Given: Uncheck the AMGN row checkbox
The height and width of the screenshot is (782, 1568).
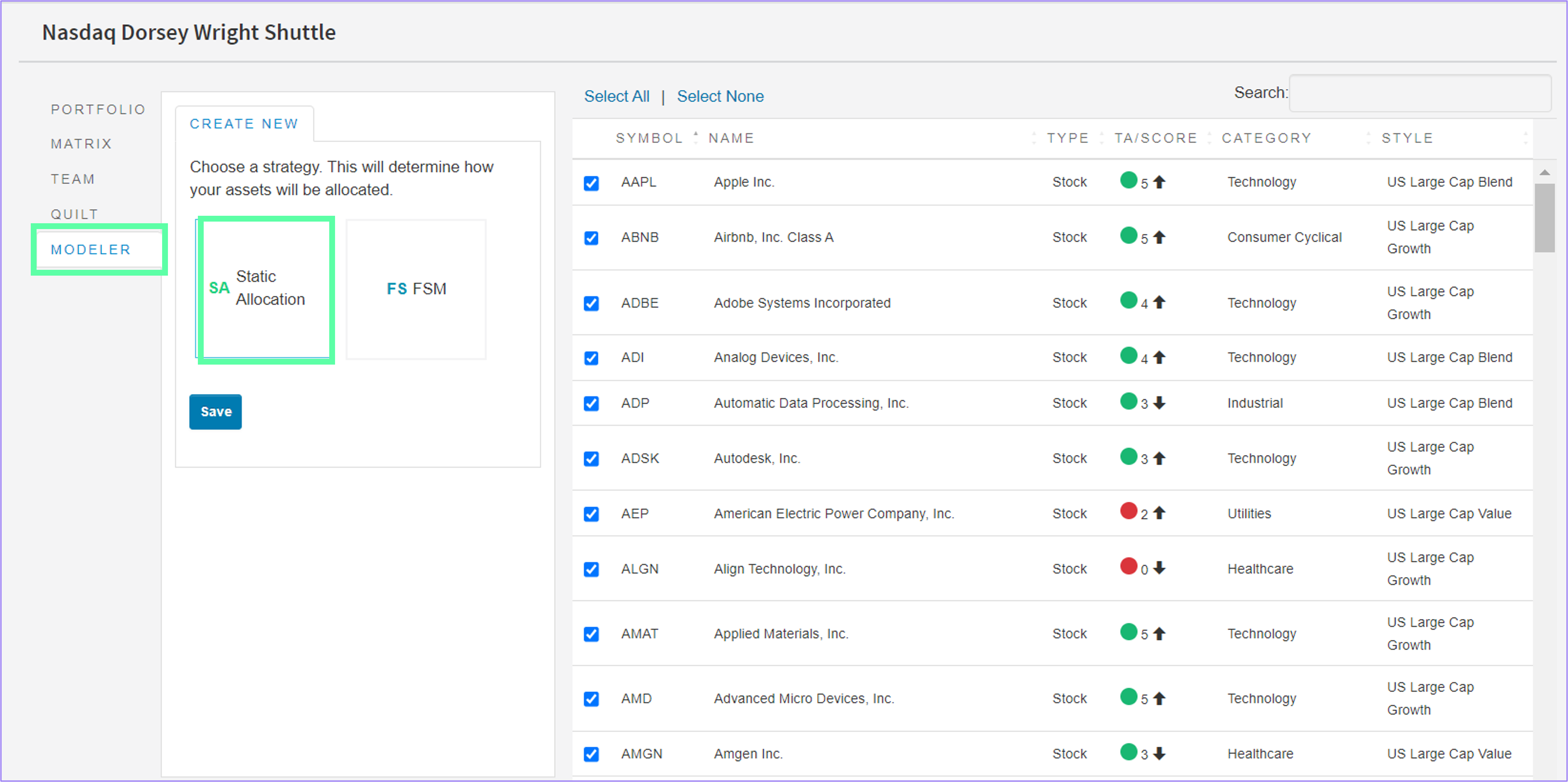Looking at the screenshot, I should [591, 753].
